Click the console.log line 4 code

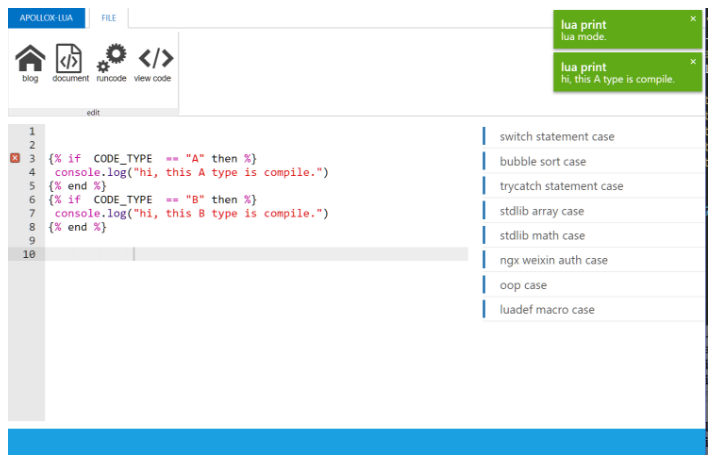coord(190,172)
